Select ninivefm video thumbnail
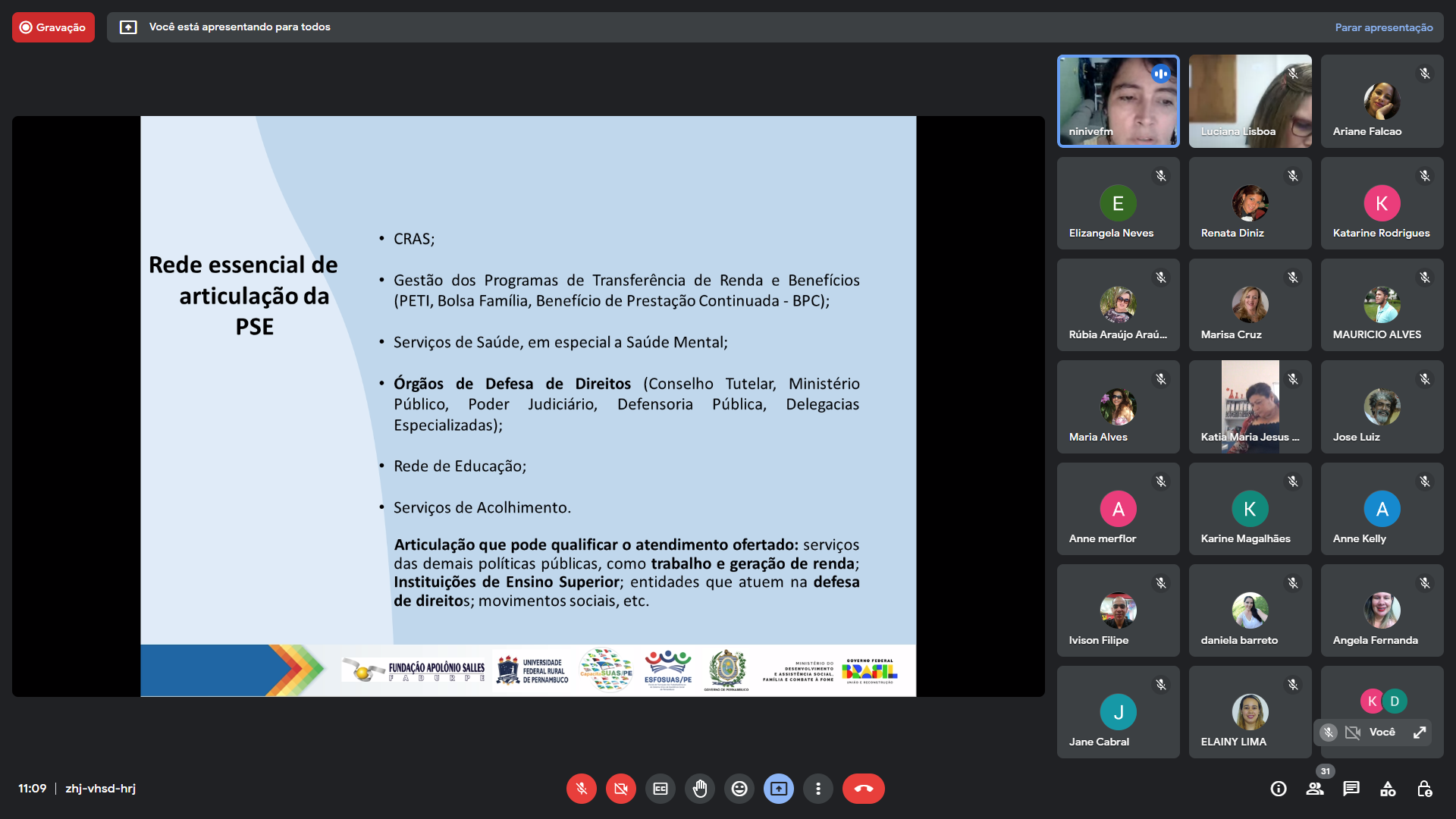The image size is (1456, 819). pyautogui.click(x=1118, y=101)
